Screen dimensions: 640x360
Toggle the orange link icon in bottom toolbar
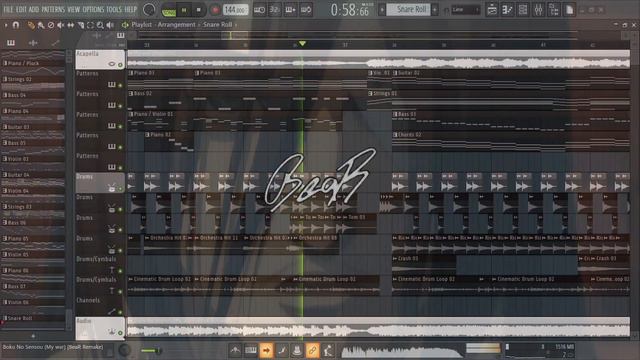click(312, 350)
